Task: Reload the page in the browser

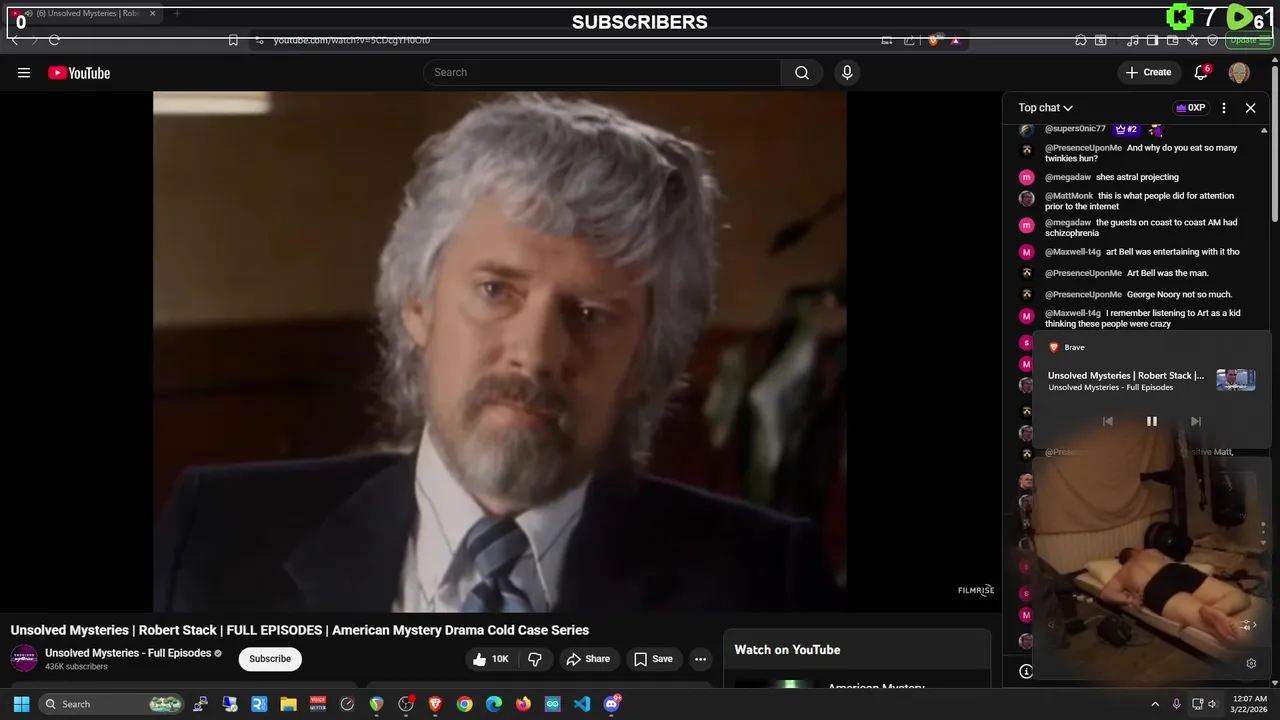Action: click(54, 40)
